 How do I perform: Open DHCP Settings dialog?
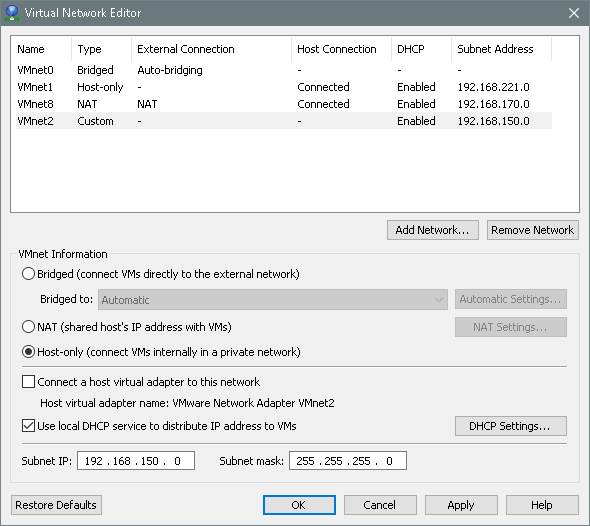511,426
